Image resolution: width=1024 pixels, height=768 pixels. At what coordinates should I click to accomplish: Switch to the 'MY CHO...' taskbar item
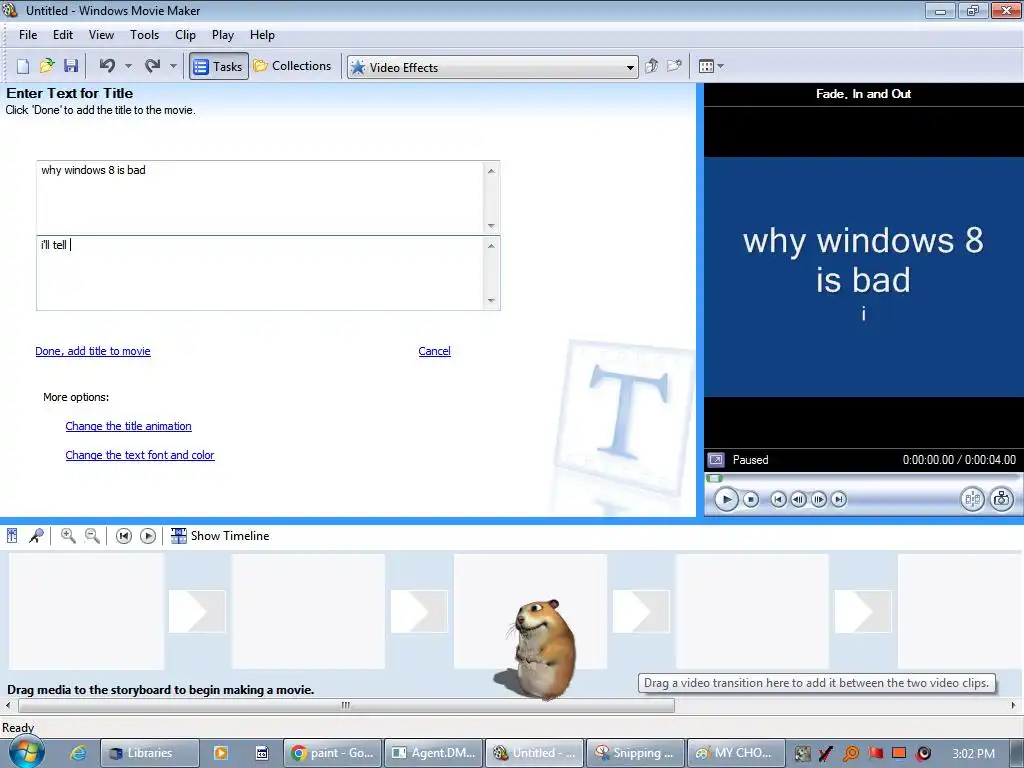click(736, 753)
